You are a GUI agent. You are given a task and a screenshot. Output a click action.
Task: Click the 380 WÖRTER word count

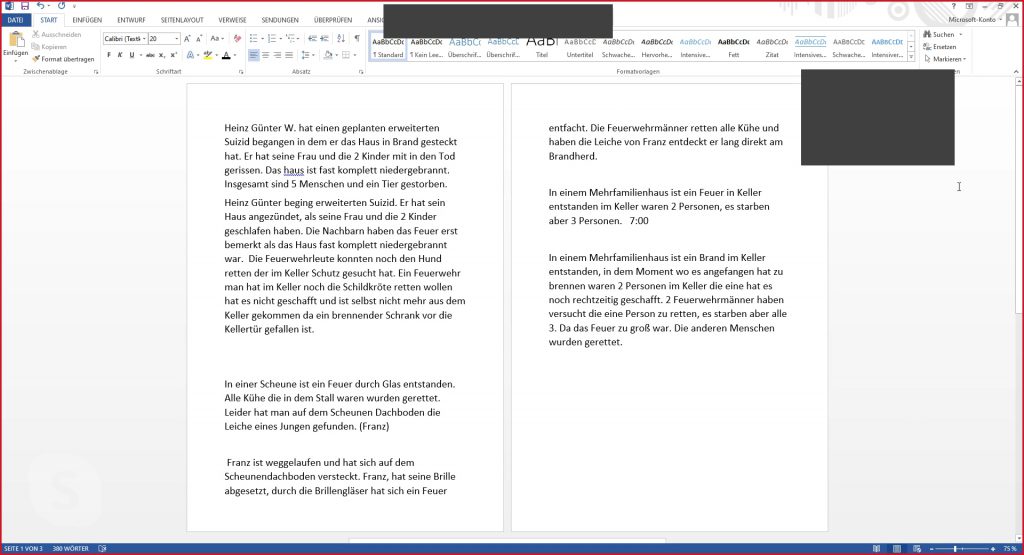click(71, 548)
